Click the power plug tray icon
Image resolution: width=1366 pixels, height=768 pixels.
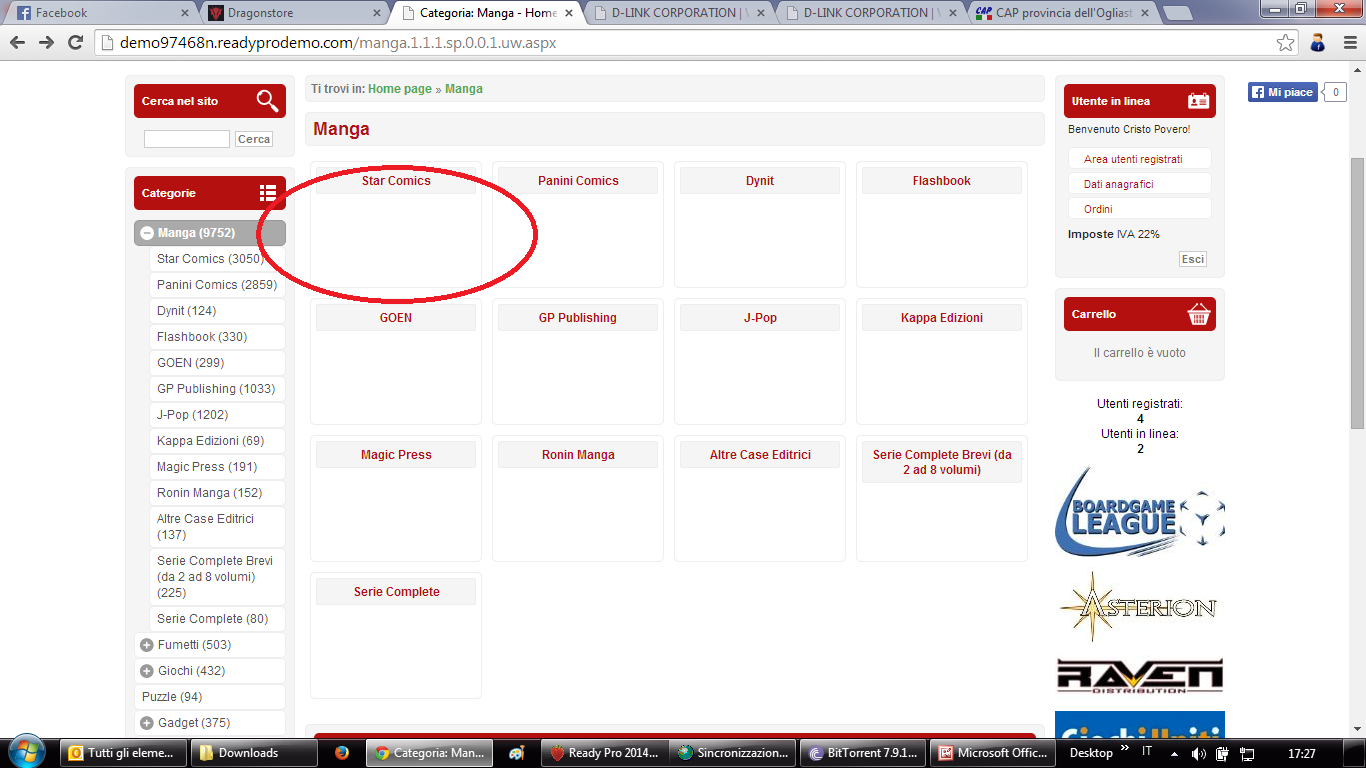click(x=1223, y=753)
